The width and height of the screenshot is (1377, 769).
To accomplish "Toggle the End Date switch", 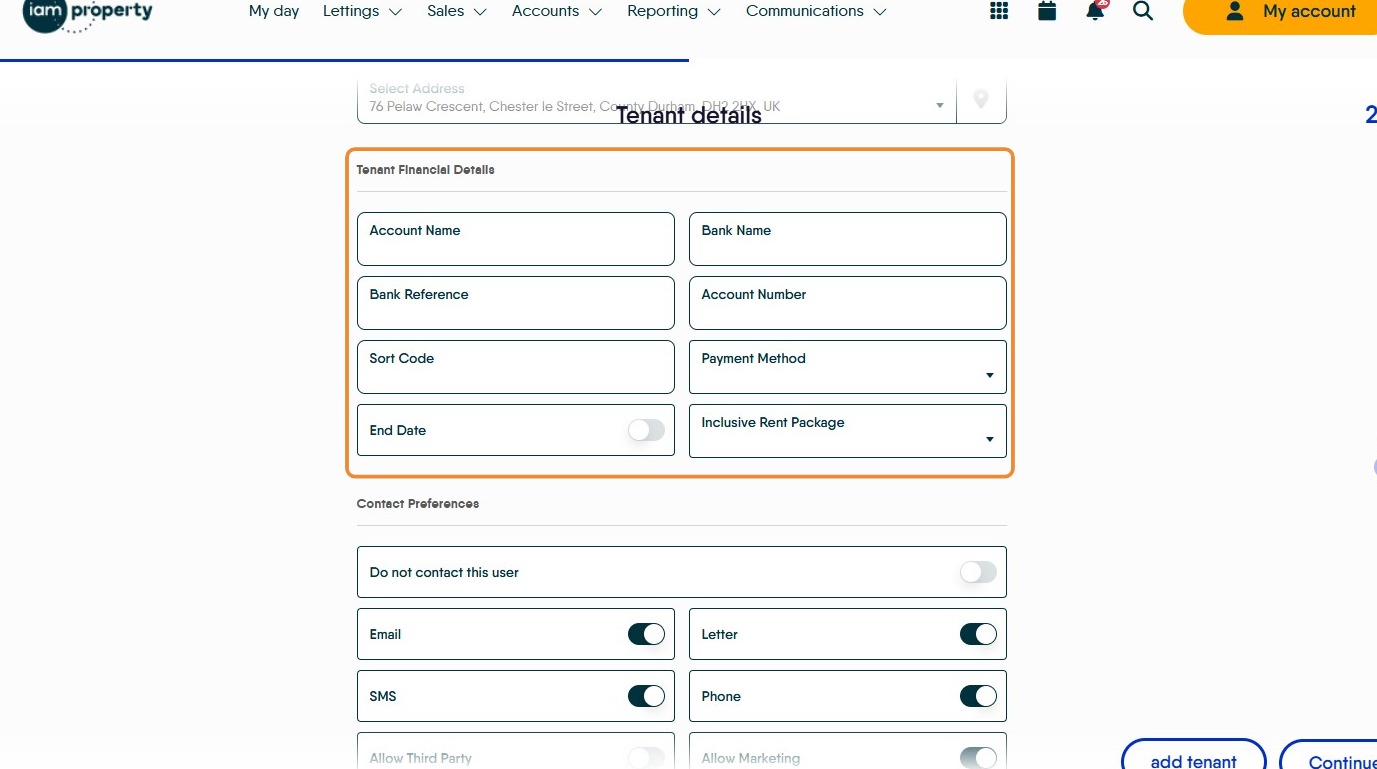I will [646, 430].
